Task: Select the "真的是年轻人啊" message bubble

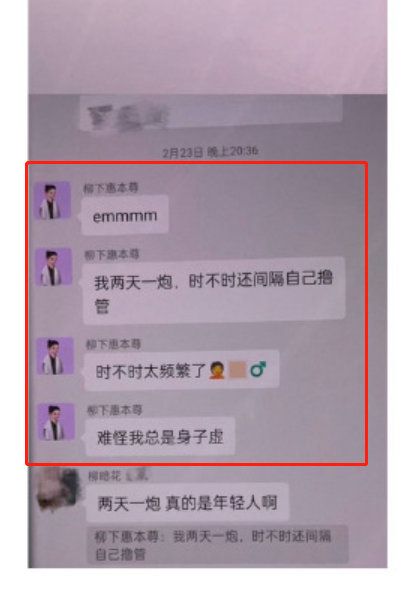Action: tap(187, 502)
